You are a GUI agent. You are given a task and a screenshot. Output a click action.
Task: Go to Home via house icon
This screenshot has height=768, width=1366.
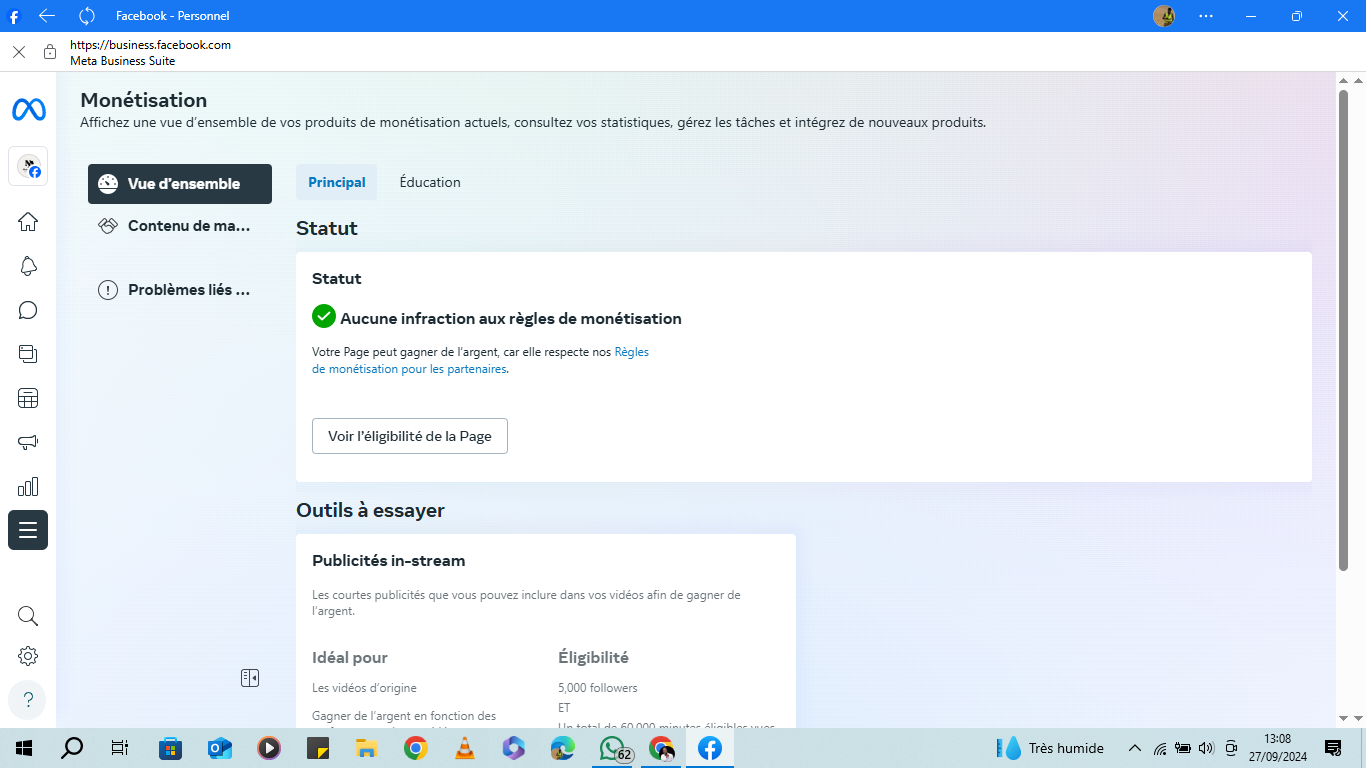(x=28, y=222)
